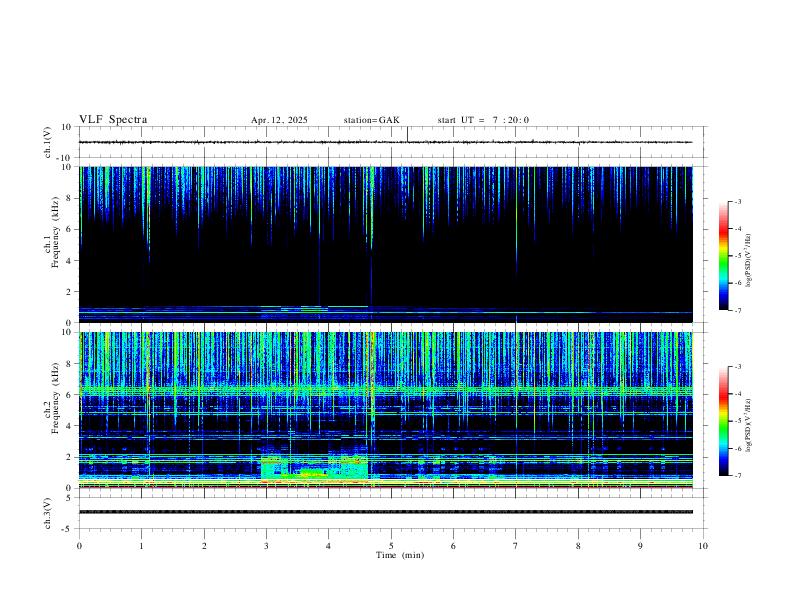
Task: Click the "start UT = 7 : 20: 0" text
Action: point(483,120)
